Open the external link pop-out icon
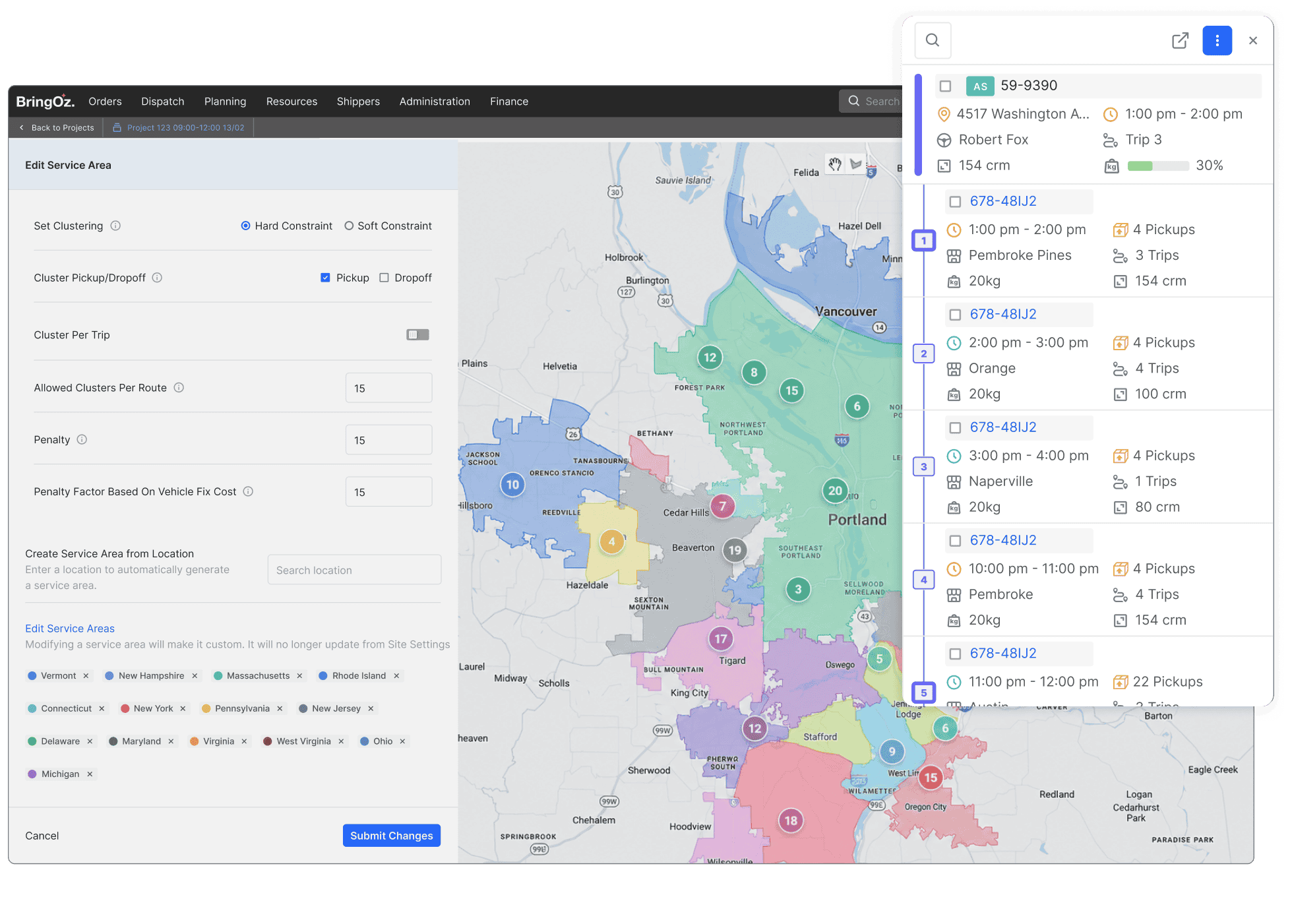Image resolution: width=1290 pixels, height=924 pixels. [1180, 40]
